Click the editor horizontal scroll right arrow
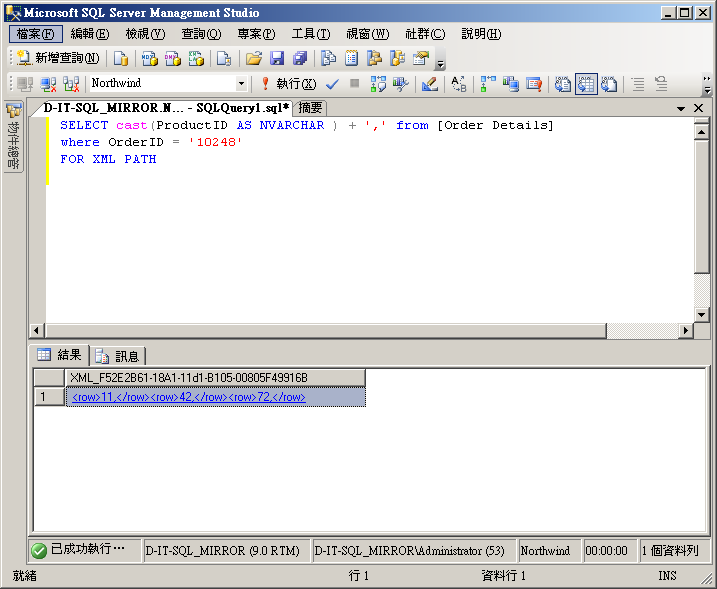Image resolution: width=717 pixels, height=589 pixels. coord(685,330)
